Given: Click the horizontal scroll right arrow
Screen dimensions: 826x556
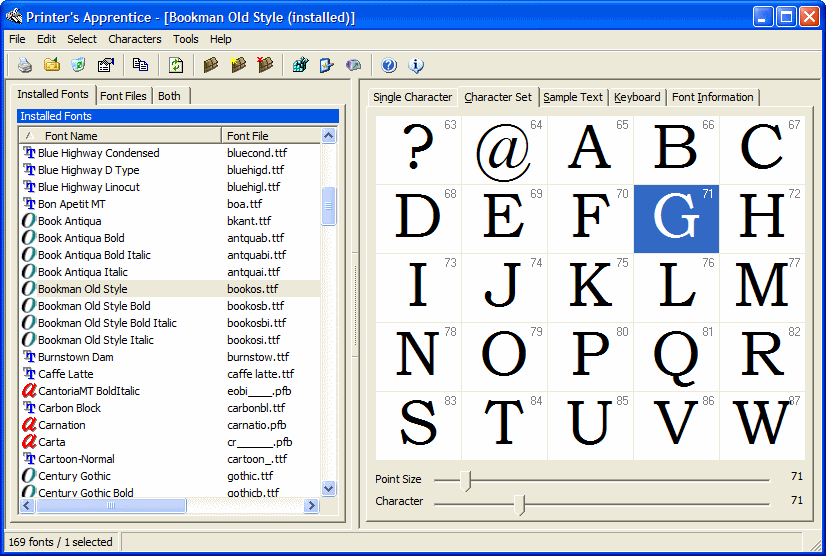Looking at the screenshot, I should tap(311, 506).
